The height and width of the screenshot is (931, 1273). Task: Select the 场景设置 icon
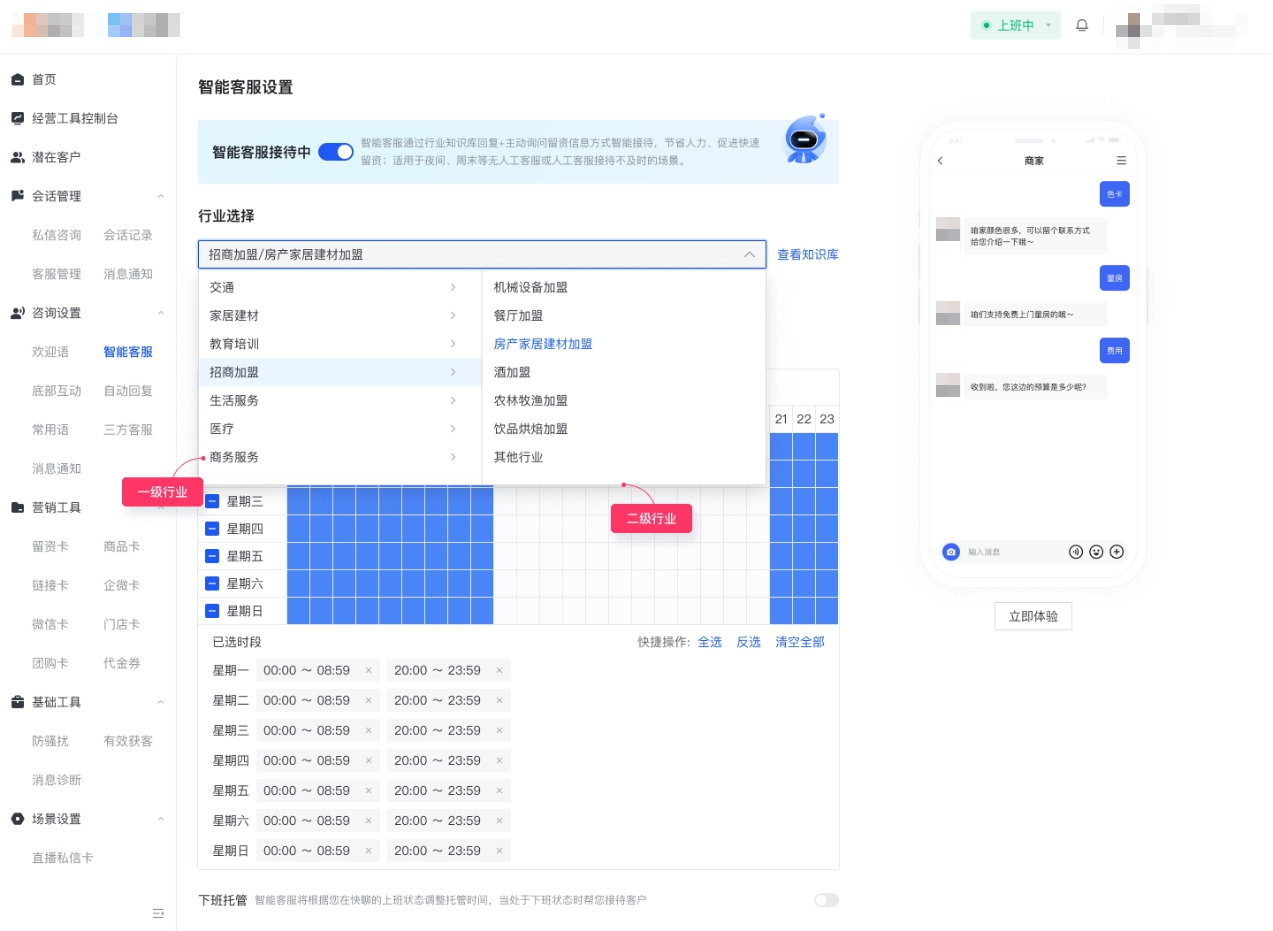[17, 819]
